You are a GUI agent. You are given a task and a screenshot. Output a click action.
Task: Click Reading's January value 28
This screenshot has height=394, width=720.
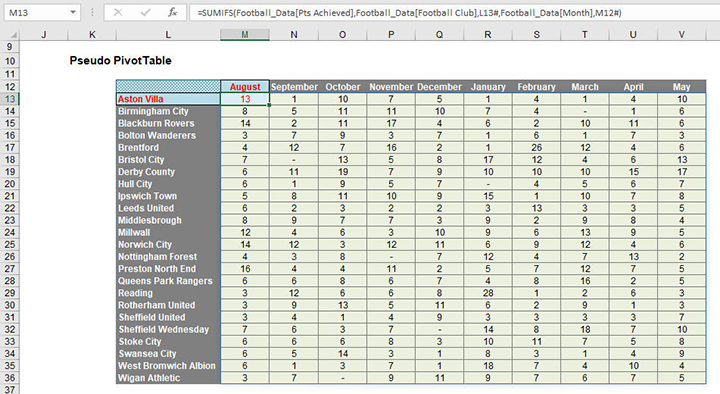(x=488, y=293)
